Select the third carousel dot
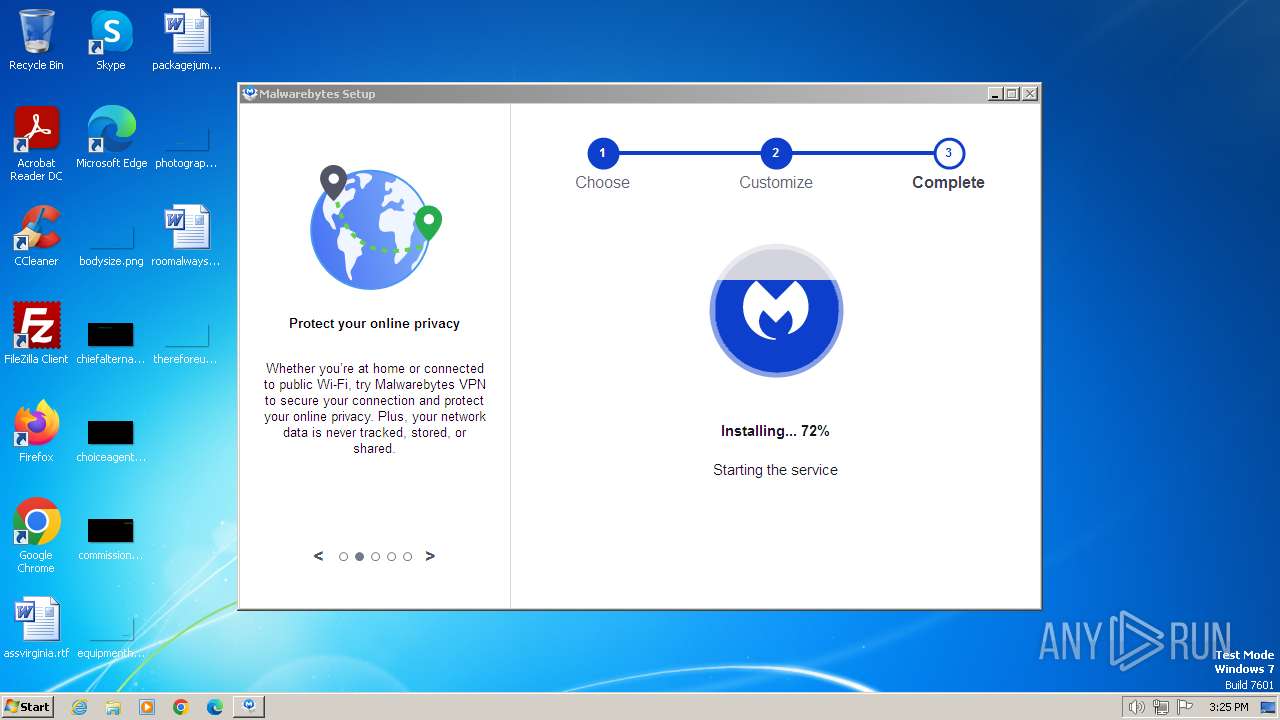The height and width of the screenshot is (720, 1280). pyautogui.click(x=375, y=557)
